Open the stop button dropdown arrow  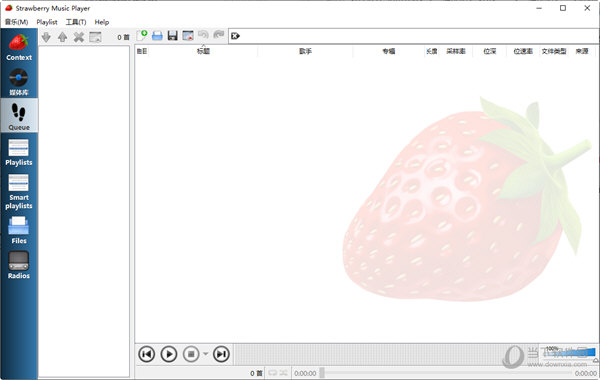click(x=205, y=354)
